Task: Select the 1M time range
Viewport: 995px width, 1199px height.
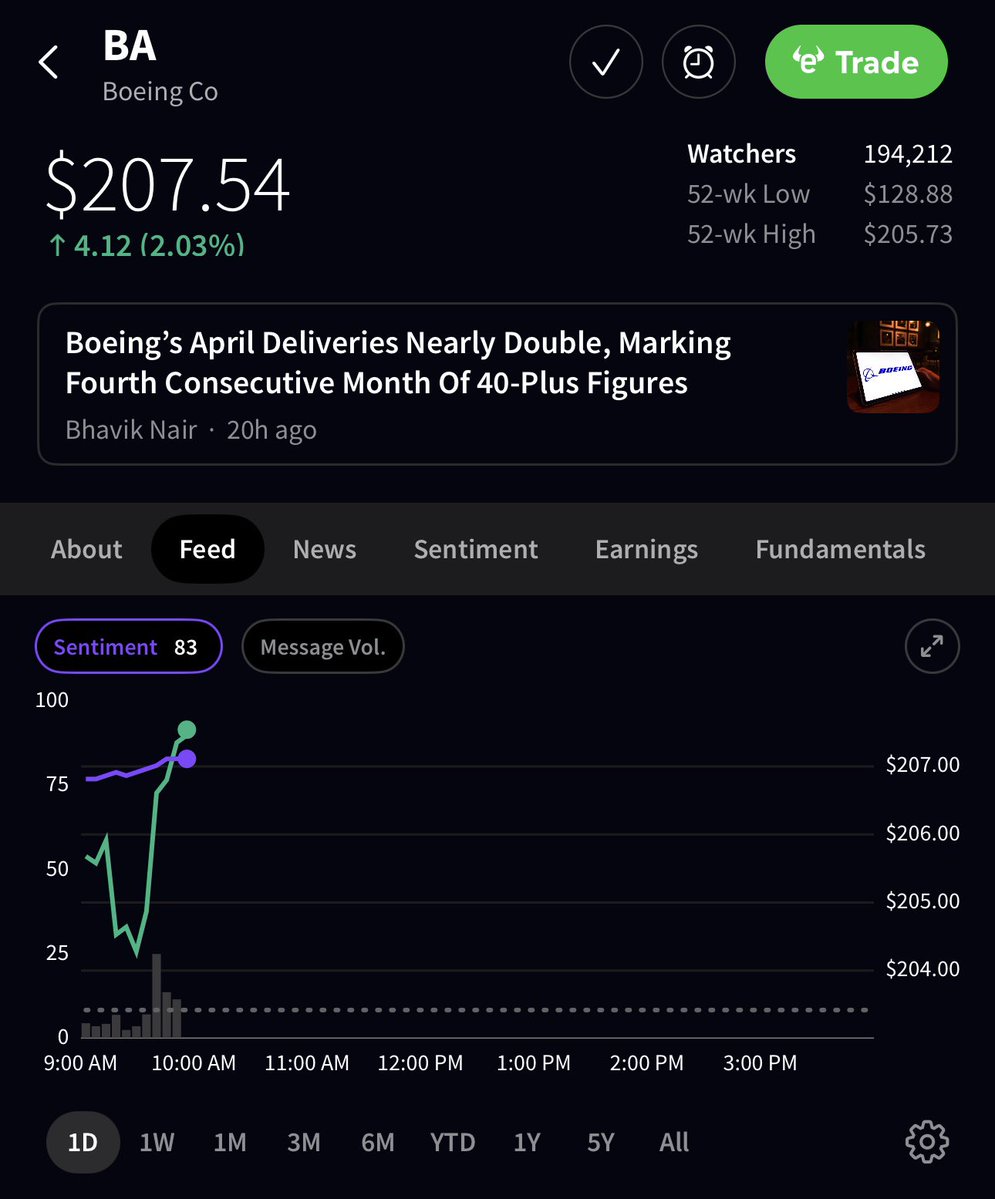Action: pos(229,1142)
